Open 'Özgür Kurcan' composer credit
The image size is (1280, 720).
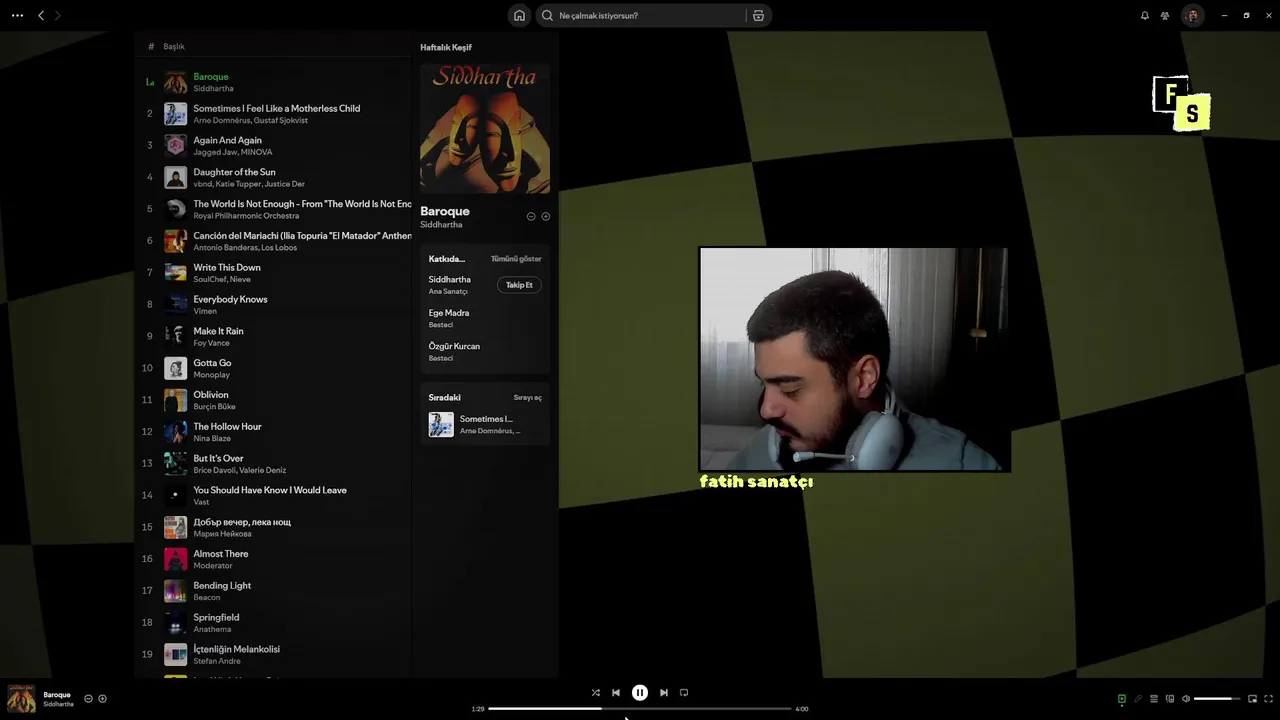[454, 346]
